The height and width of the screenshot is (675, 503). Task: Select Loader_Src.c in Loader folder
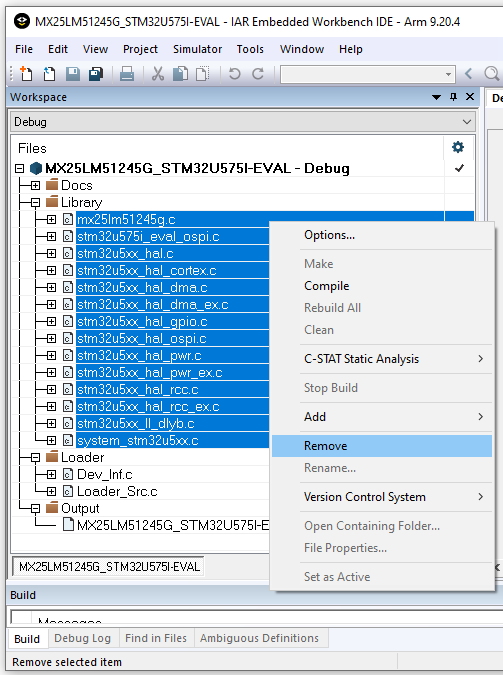pyautogui.click(x=117, y=491)
